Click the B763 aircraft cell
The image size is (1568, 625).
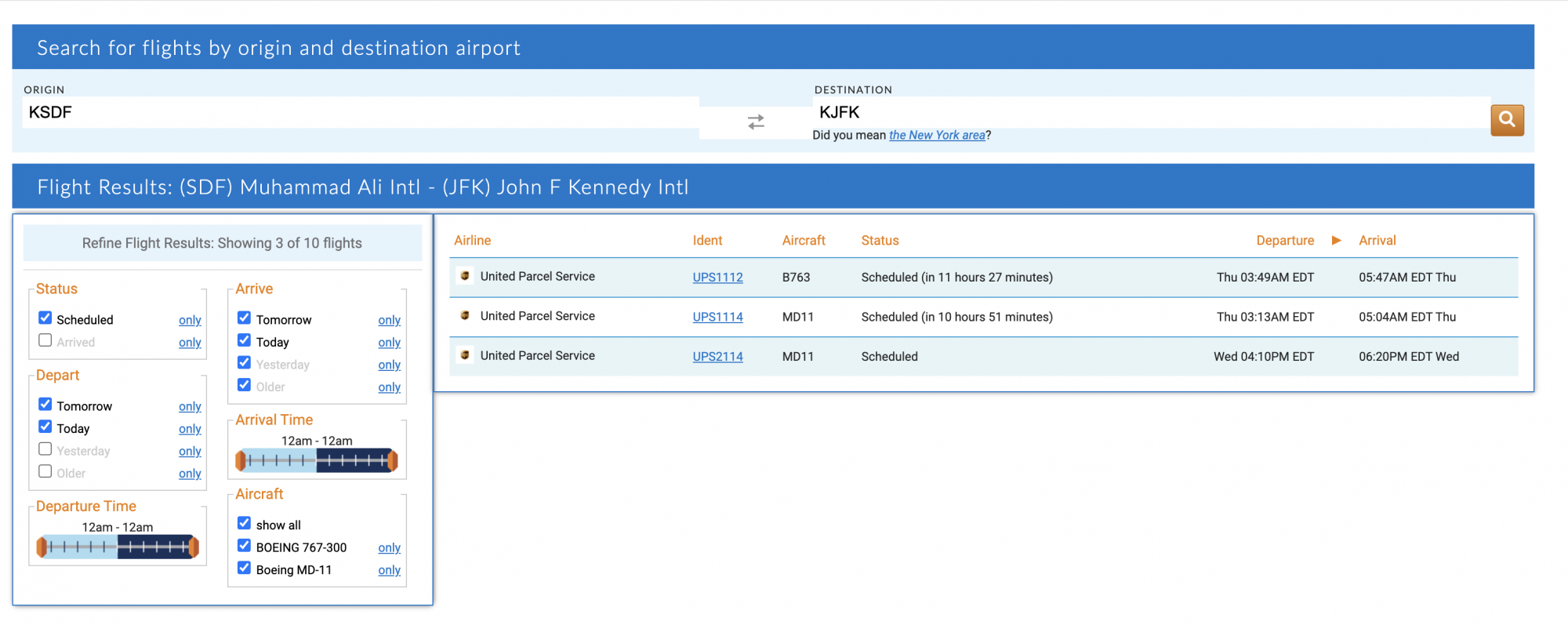pyautogui.click(x=796, y=278)
